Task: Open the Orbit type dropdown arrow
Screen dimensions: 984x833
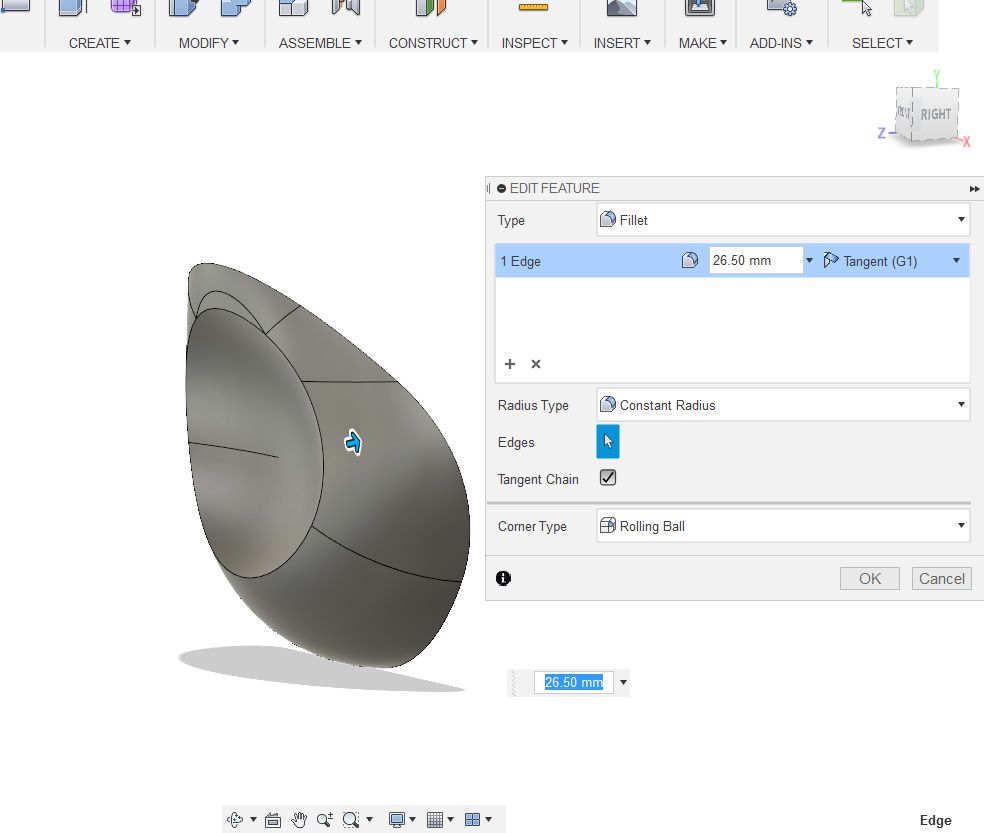Action: (x=254, y=819)
